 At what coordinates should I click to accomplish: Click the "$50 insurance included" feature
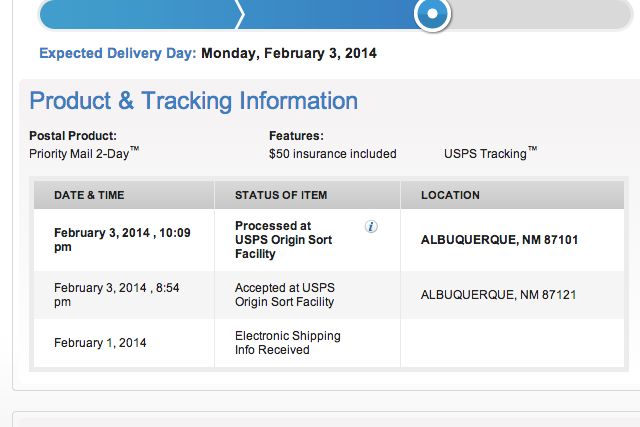(x=332, y=154)
